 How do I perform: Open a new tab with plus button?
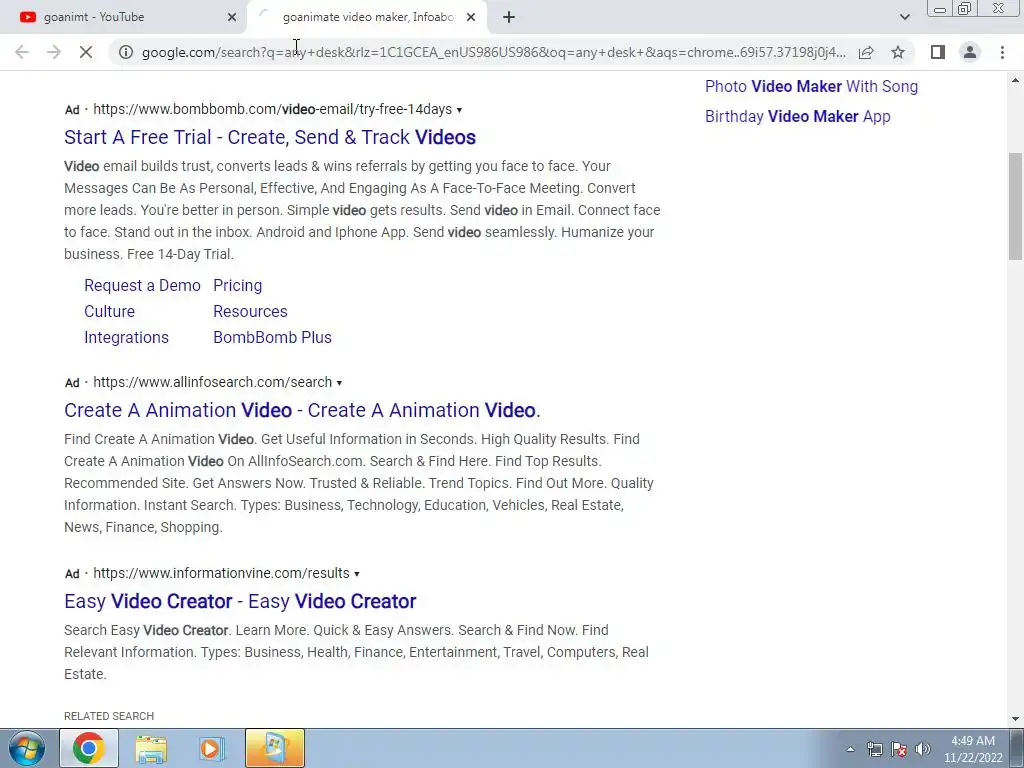(x=509, y=17)
